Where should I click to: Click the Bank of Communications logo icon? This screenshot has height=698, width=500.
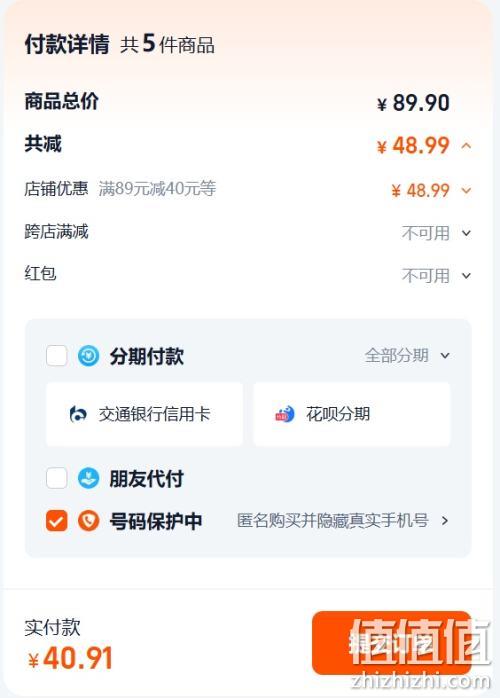(x=77, y=414)
